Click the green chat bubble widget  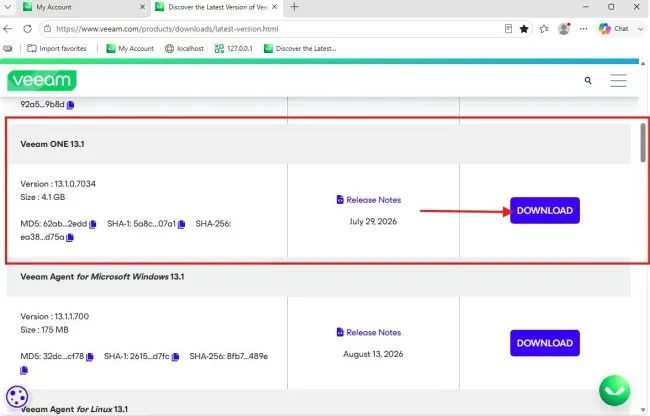(614, 391)
